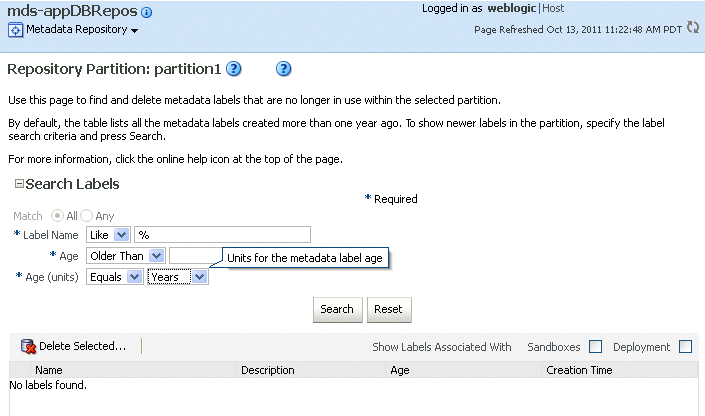Enable the Deployment checkbox
Image resolution: width=705 pixels, height=416 pixels.
point(685,347)
